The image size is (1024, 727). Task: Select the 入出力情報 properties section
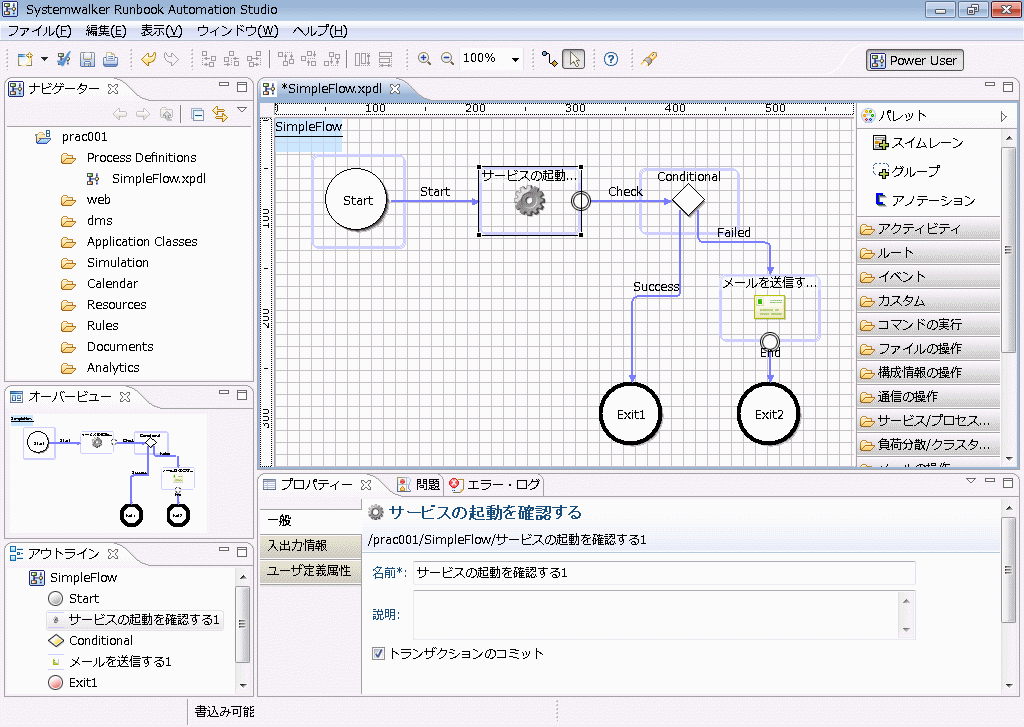310,545
